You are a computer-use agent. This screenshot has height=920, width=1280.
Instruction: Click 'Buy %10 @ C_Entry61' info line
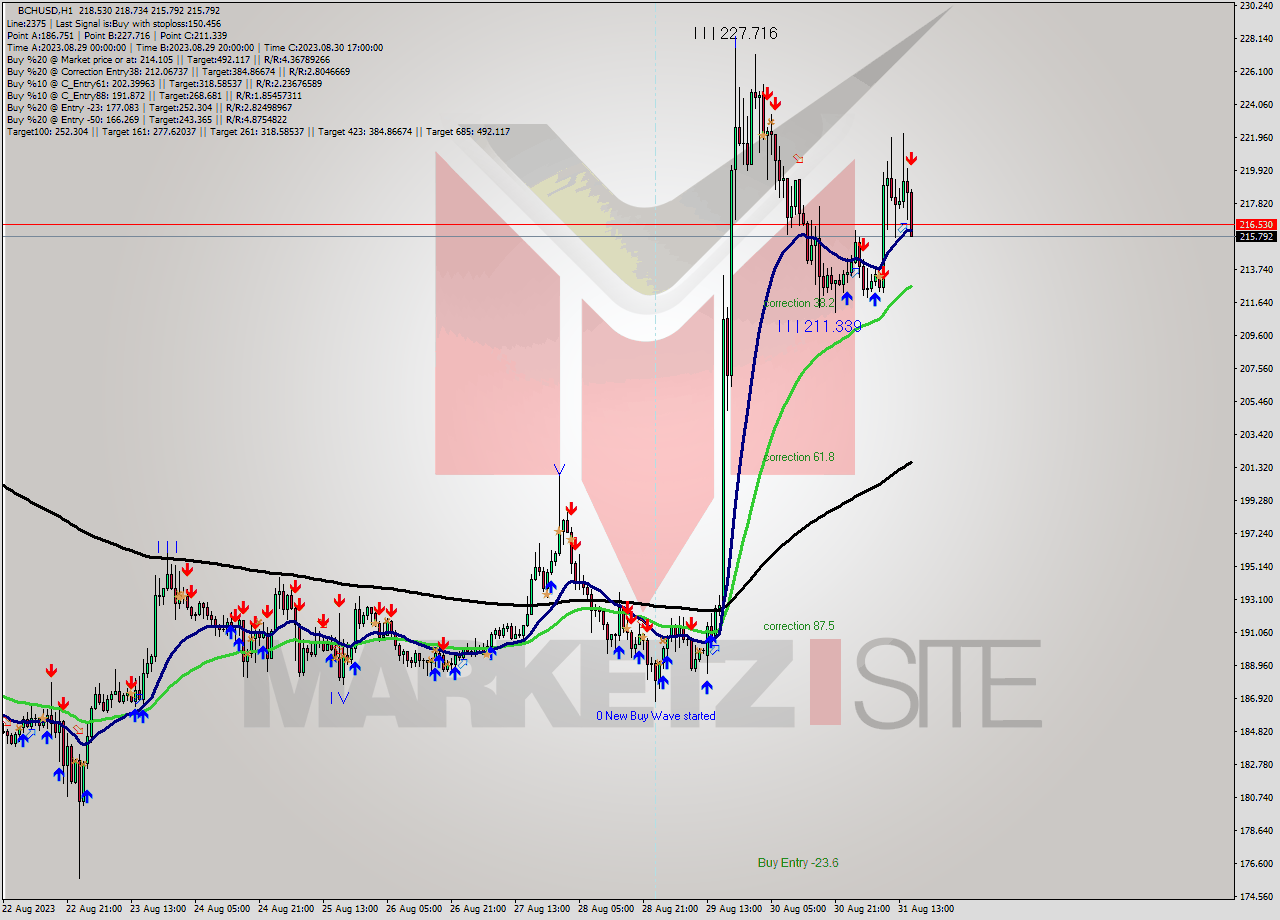[164, 83]
